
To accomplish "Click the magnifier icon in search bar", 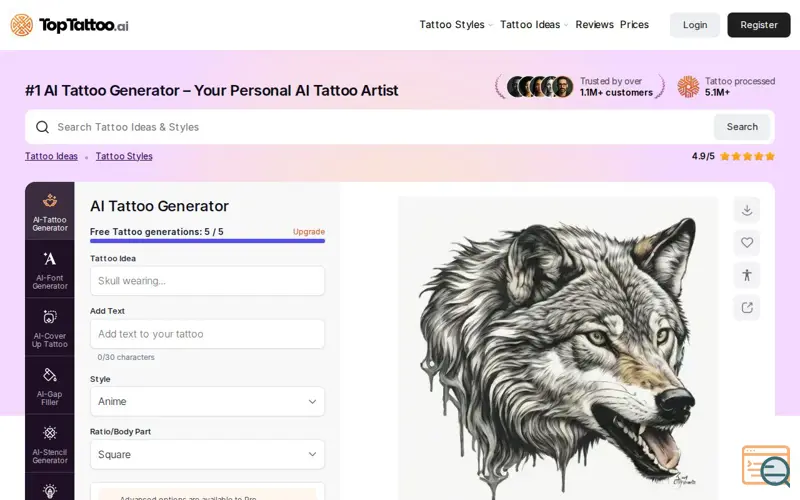I will point(42,127).
